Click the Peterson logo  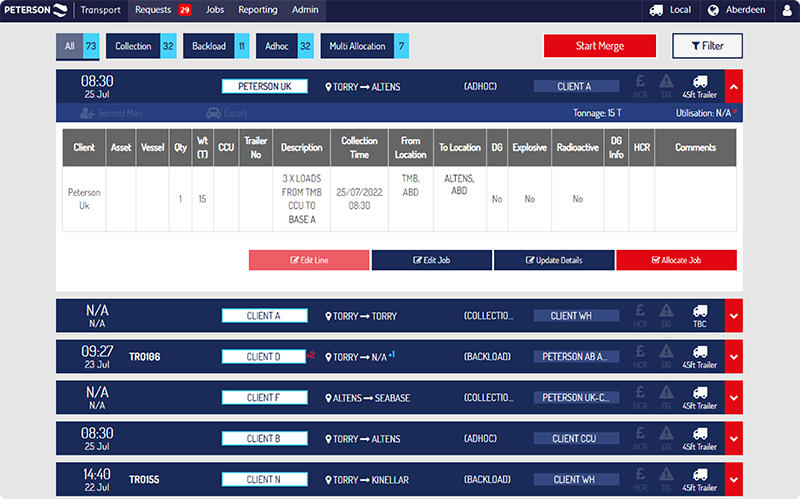tap(36, 10)
